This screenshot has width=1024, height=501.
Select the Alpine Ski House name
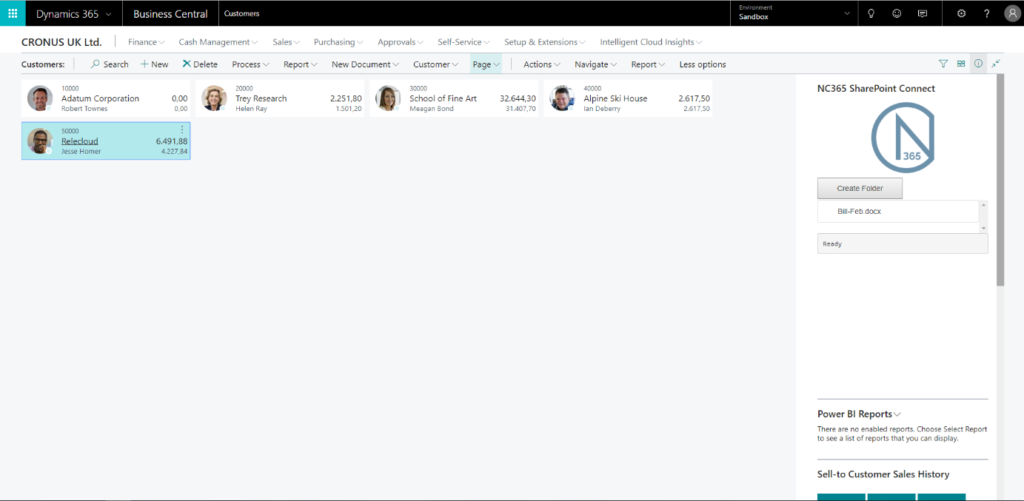coord(615,99)
